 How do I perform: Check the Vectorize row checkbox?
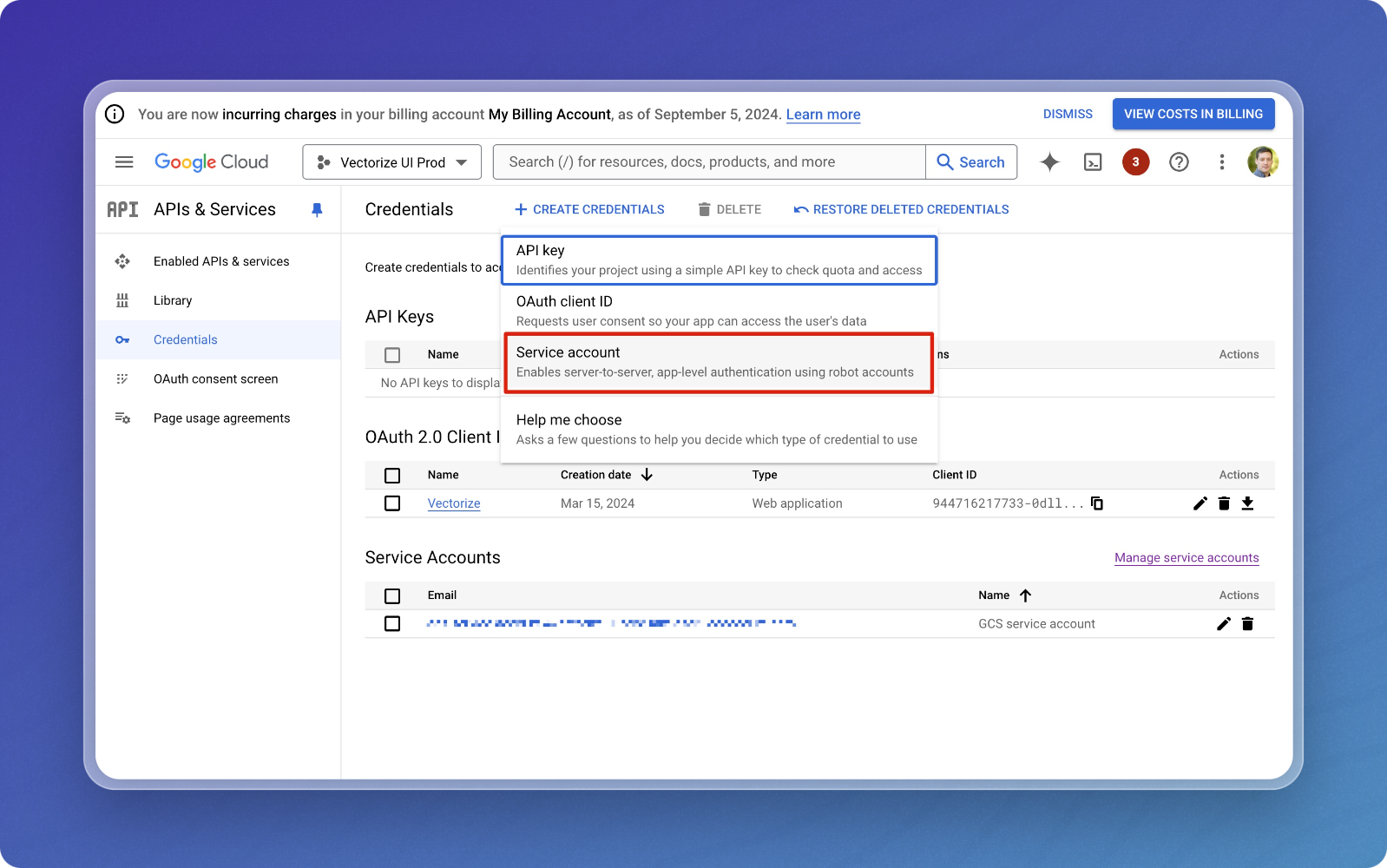[392, 503]
